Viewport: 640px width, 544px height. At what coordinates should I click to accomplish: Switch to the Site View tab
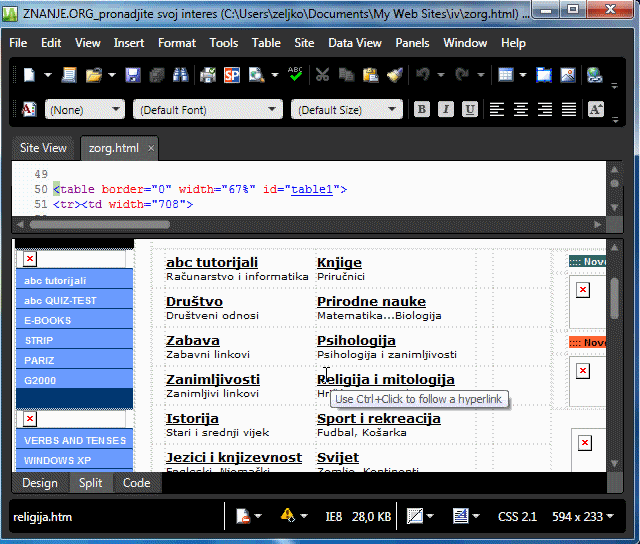click(x=43, y=148)
